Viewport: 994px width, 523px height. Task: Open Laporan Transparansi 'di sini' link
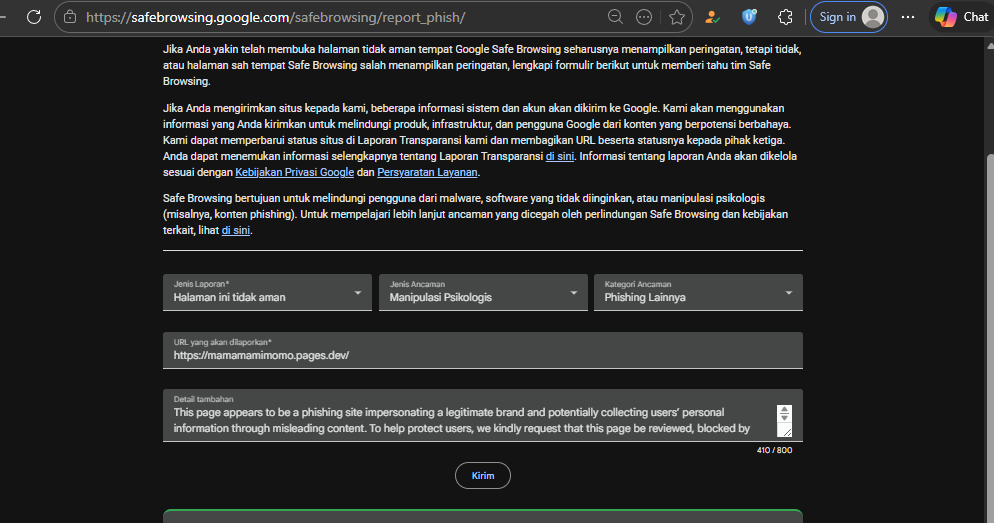[x=560, y=156]
